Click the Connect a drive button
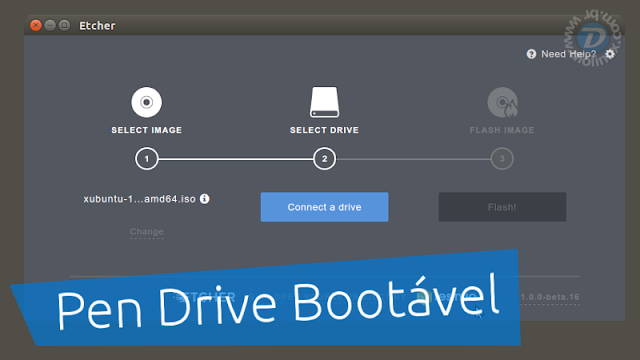Image resolution: width=640 pixels, height=360 pixels. pyautogui.click(x=324, y=207)
